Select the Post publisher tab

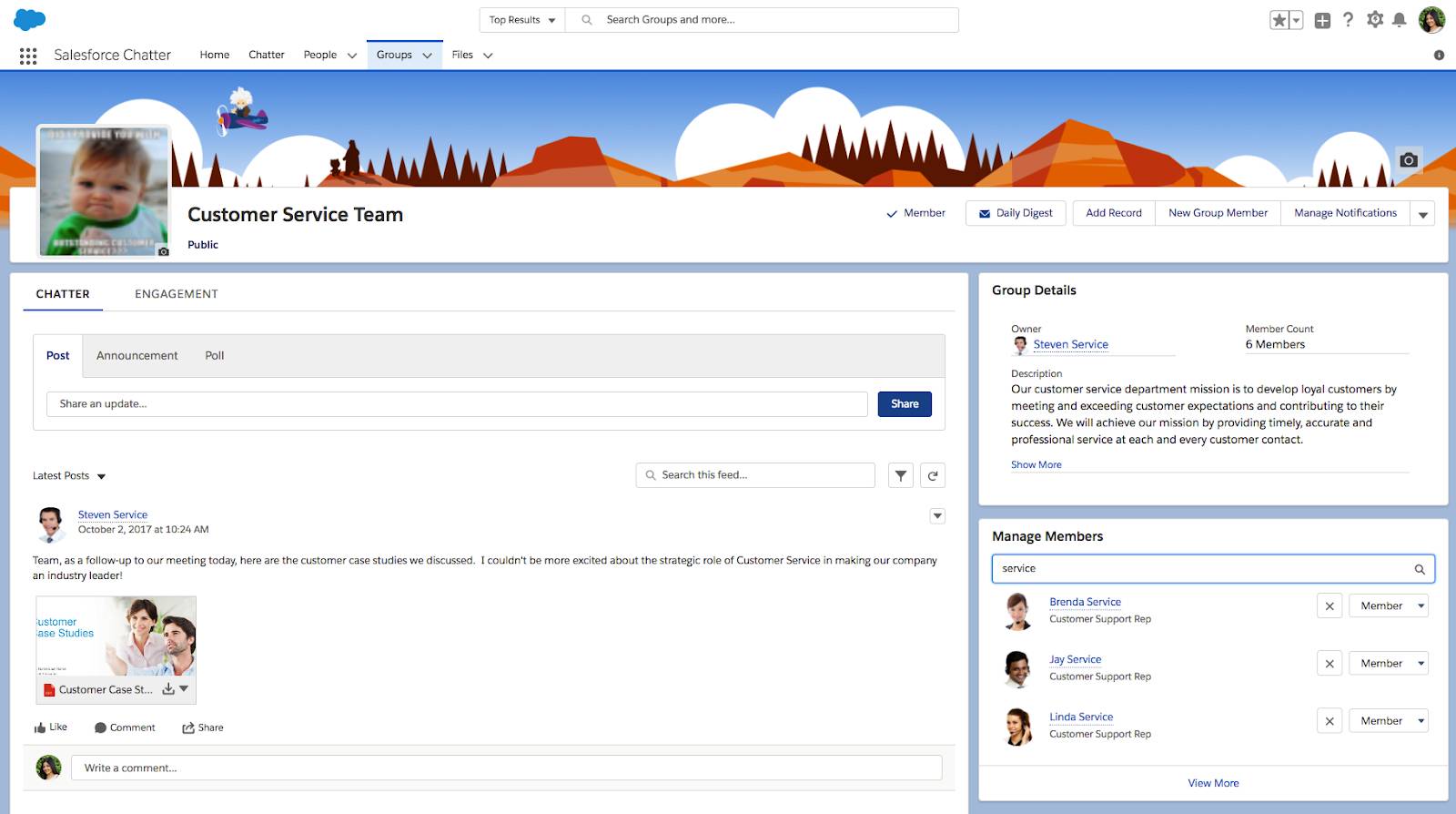pyautogui.click(x=58, y=356)
